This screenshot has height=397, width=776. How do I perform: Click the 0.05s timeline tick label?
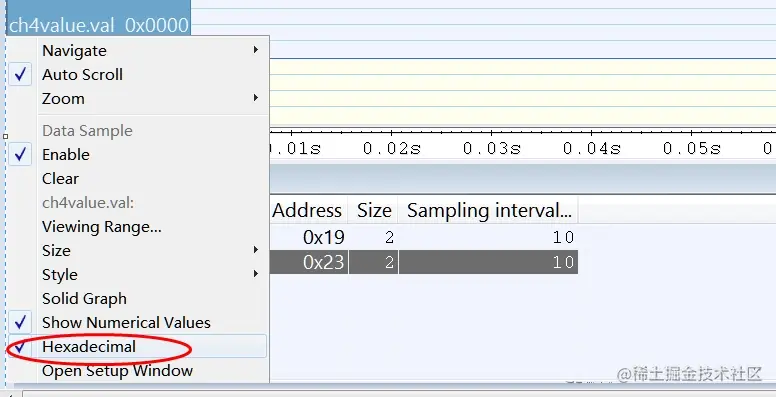click(692, 148)
